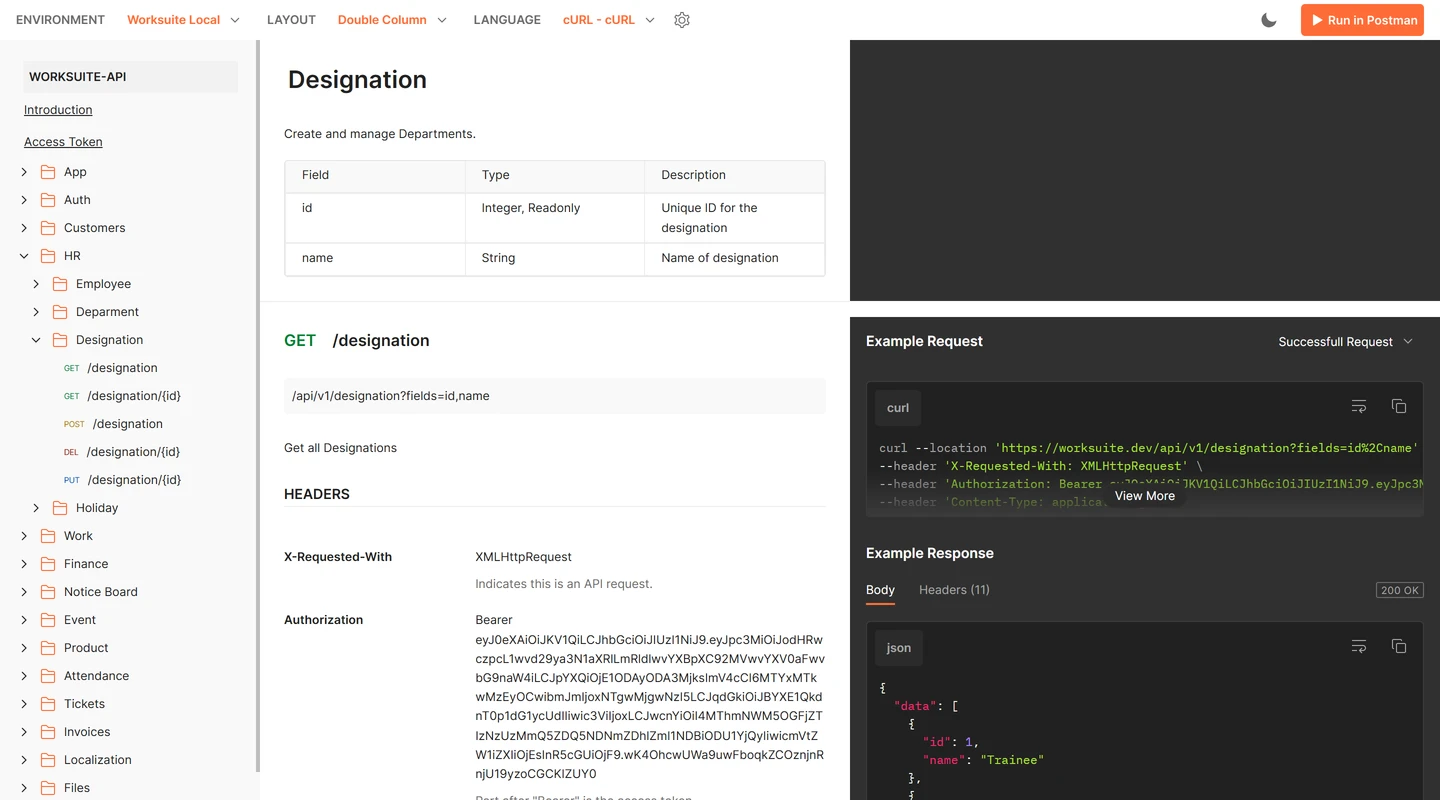1440x800 pixels.
Task: Click the Invoices folder icon
Action: [x=47, y=732]
